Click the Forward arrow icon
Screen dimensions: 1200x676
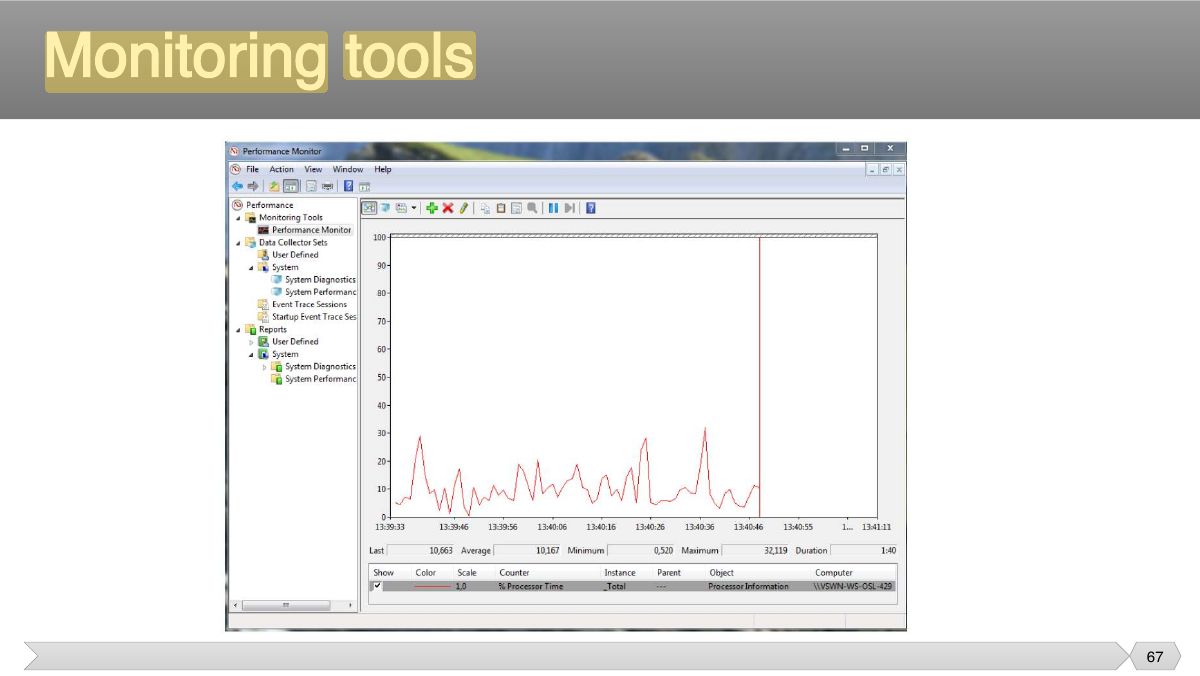pos(253,186)
